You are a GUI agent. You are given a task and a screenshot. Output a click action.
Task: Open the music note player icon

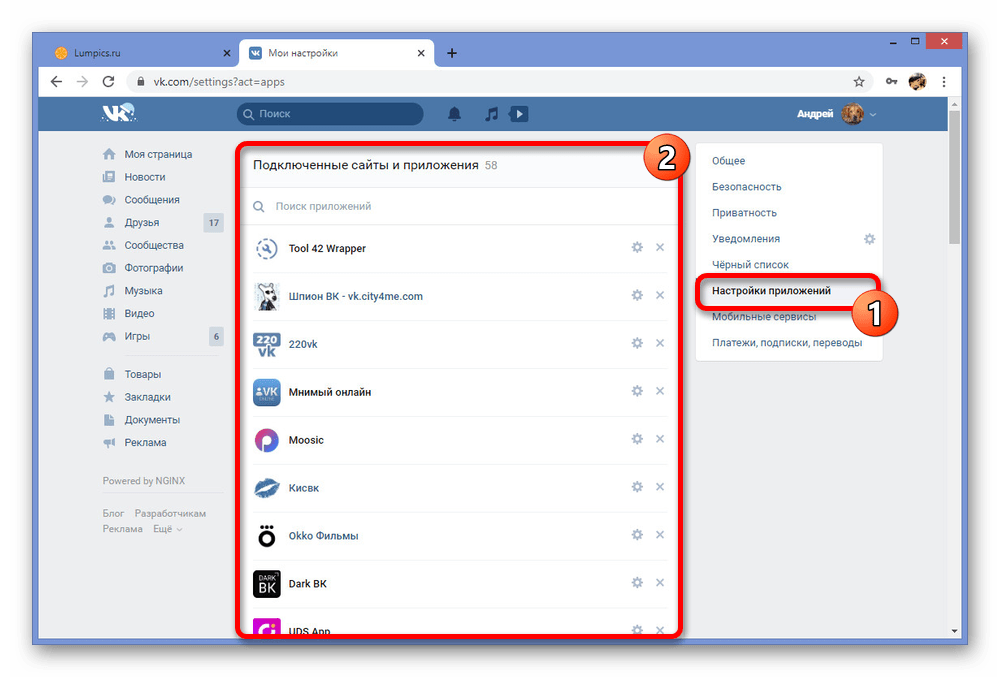pyautogui.click(x=491, y=114)
